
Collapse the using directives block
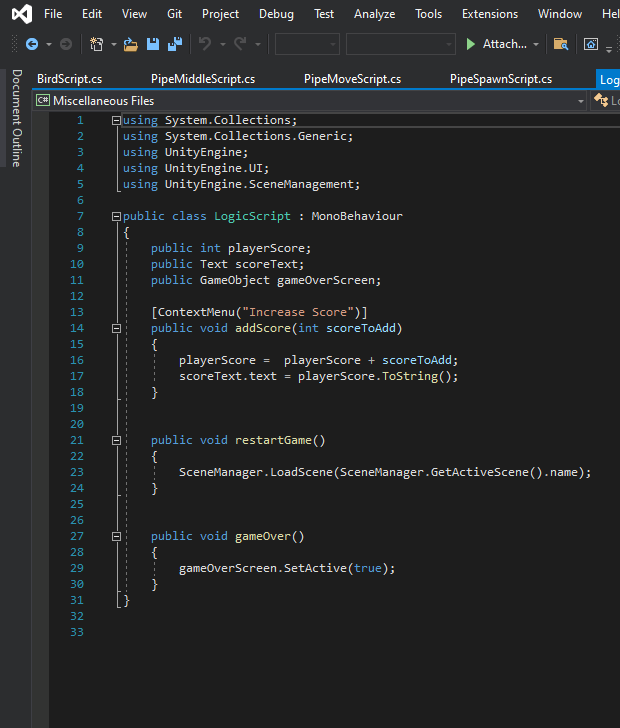pyautogui.click(x=117, y=120)
